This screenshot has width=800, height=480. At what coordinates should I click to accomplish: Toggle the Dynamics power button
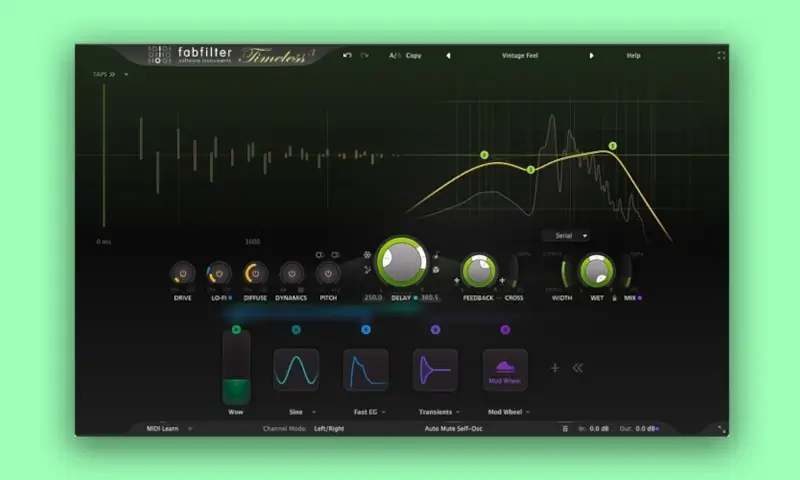[x=291, y=273]
